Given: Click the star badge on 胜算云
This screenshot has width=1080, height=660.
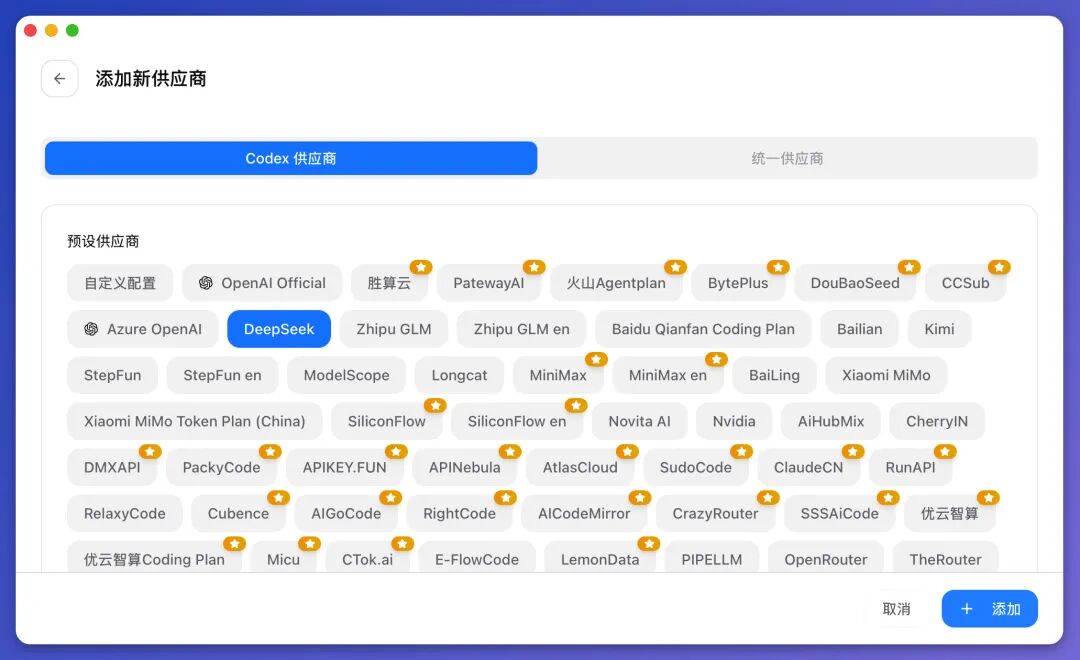Looking at the screenshot, I should click(421, 267).
